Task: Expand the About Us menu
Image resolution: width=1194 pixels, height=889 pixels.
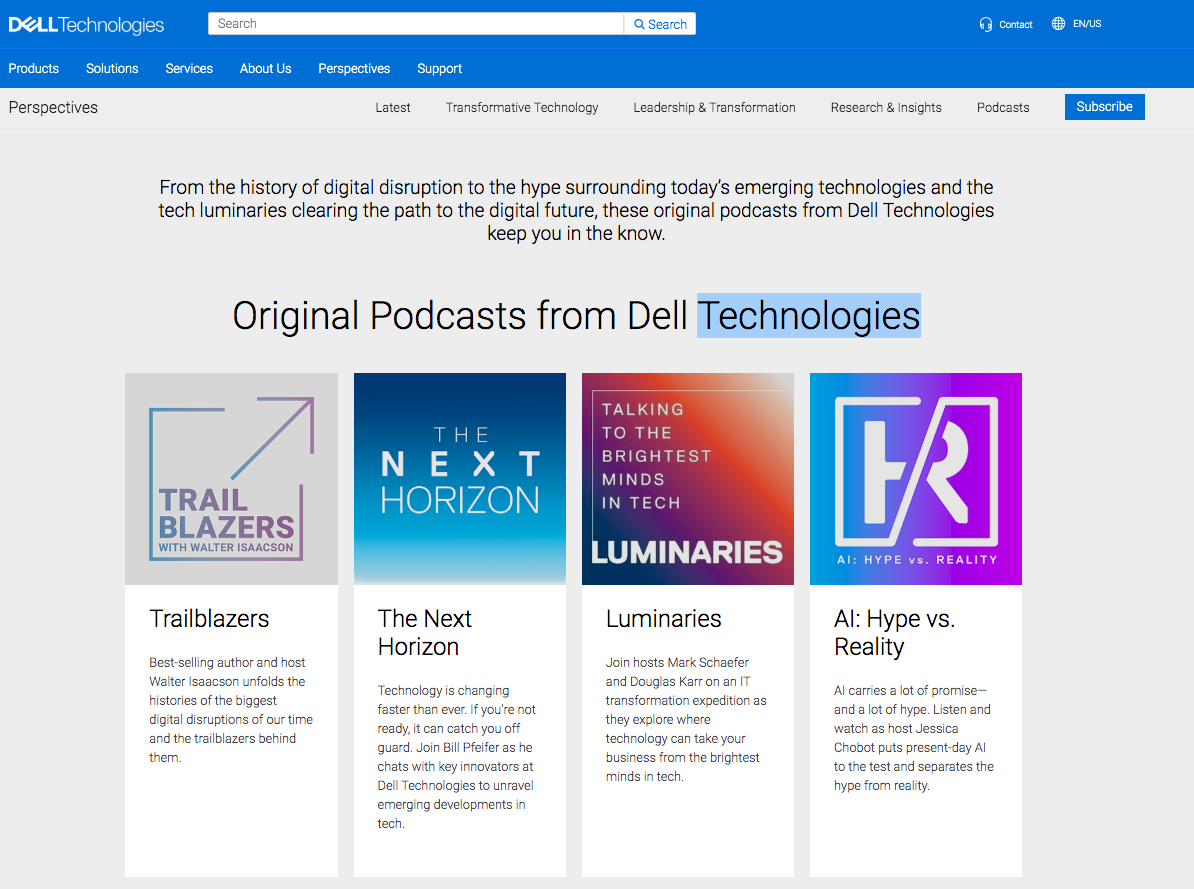Action: tap(265, 69)
